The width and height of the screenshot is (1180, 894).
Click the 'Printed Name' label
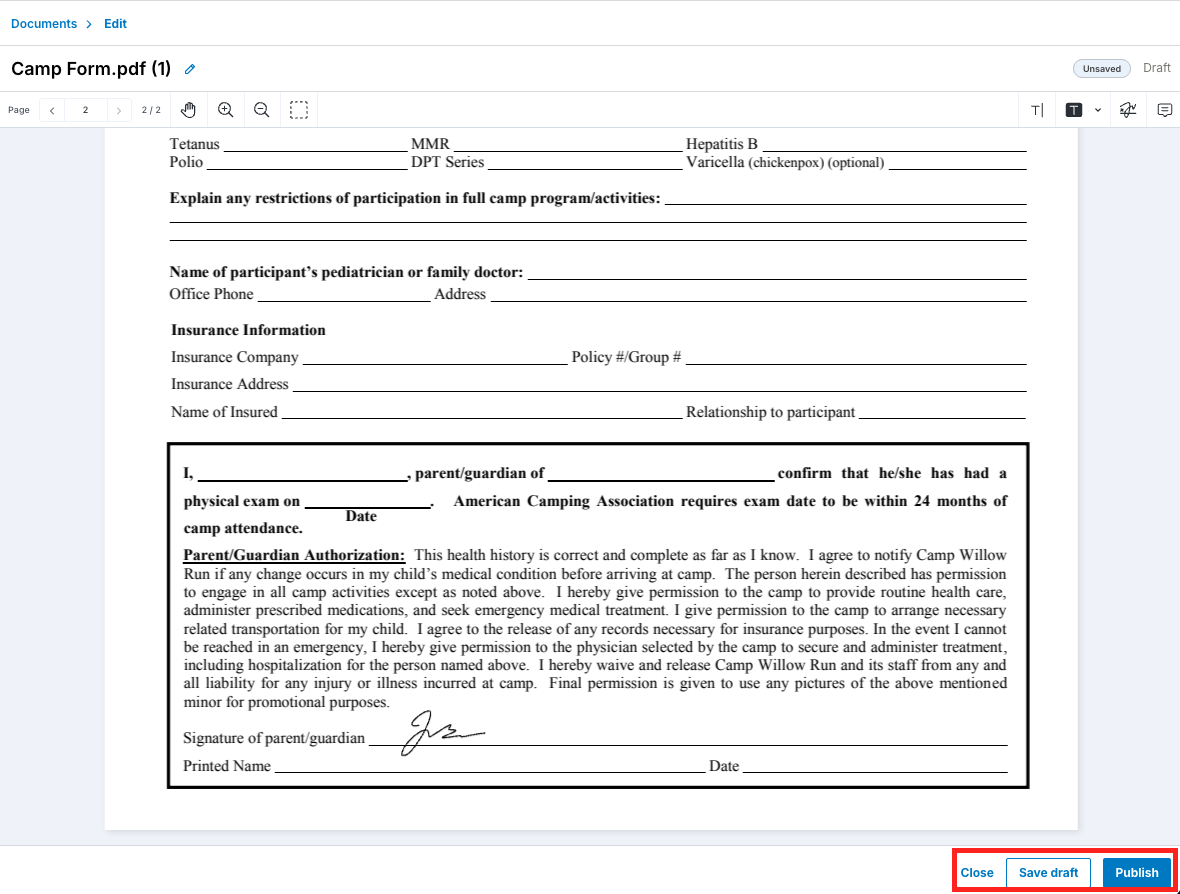(227, 766)
